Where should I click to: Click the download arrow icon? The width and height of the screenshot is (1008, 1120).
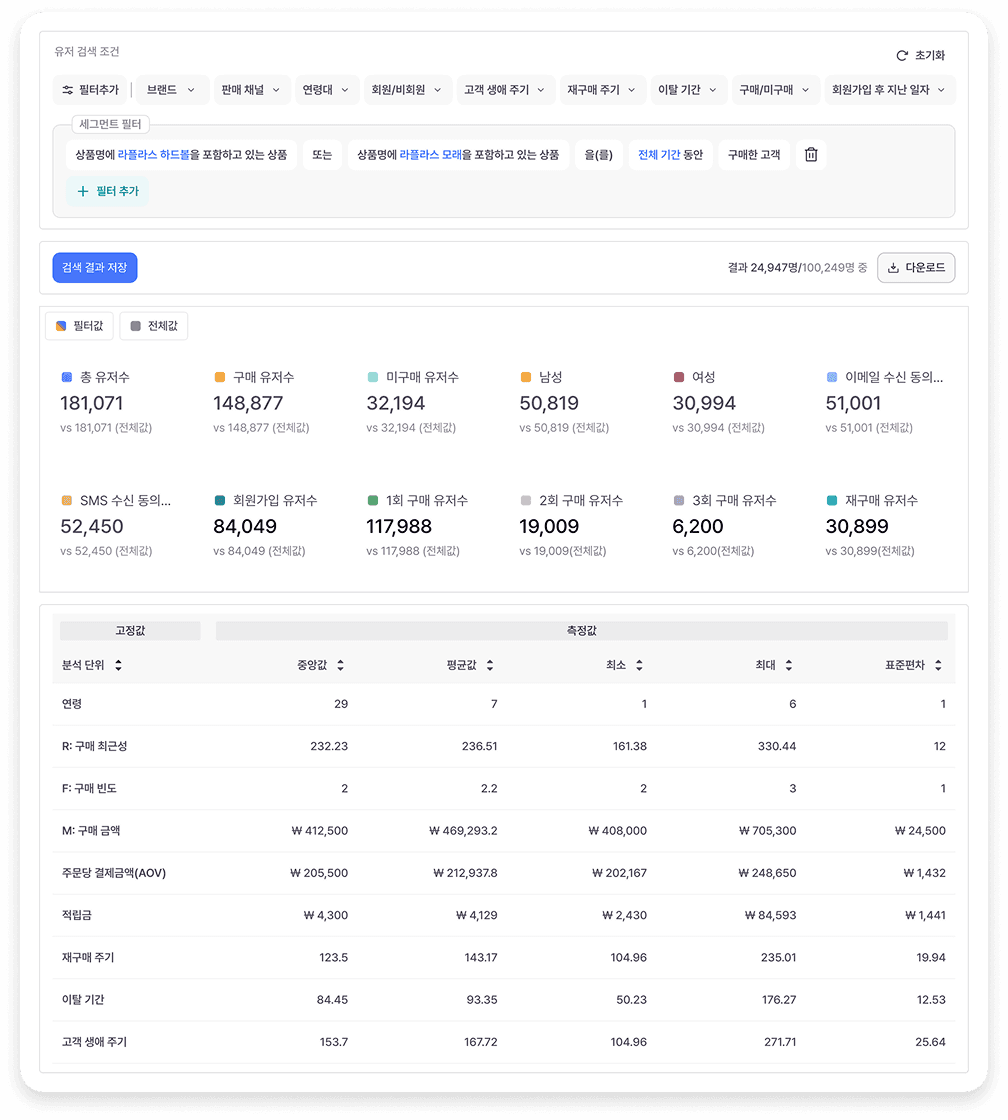(893, 268)
